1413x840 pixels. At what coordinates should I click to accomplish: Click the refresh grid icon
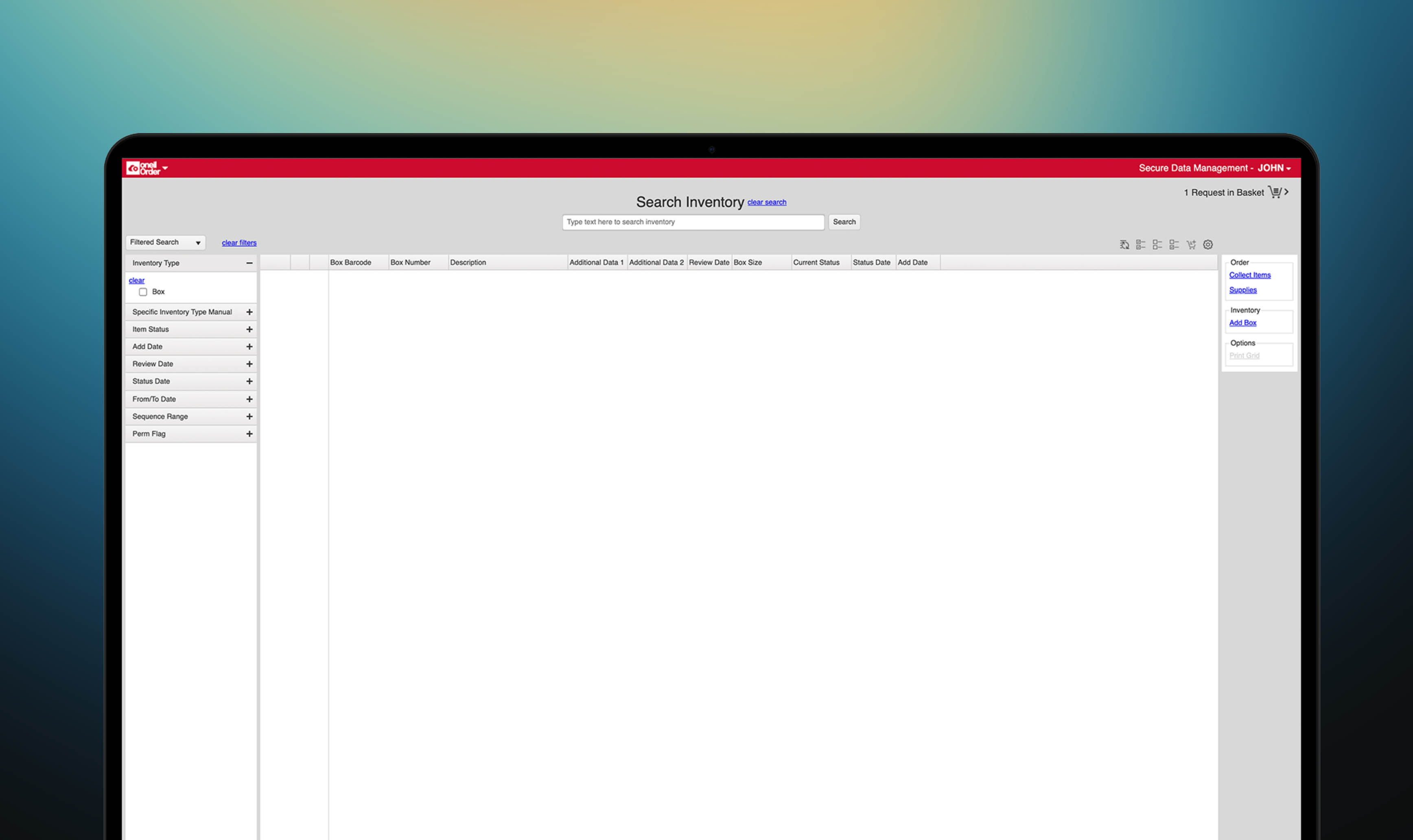(x=1124, y=245)
